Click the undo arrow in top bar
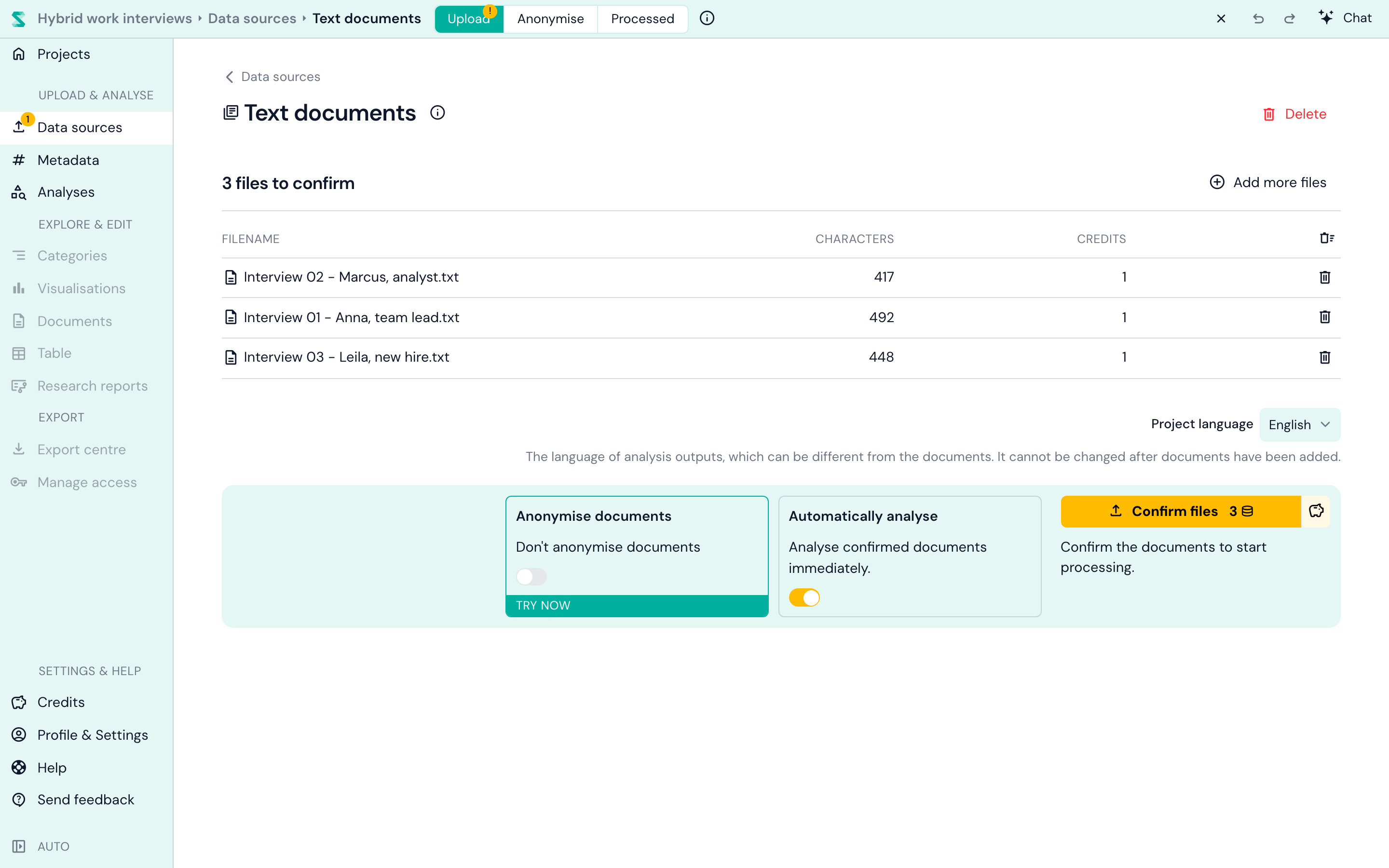The width and height of the screenshot is (1389, 868). 1258,18
